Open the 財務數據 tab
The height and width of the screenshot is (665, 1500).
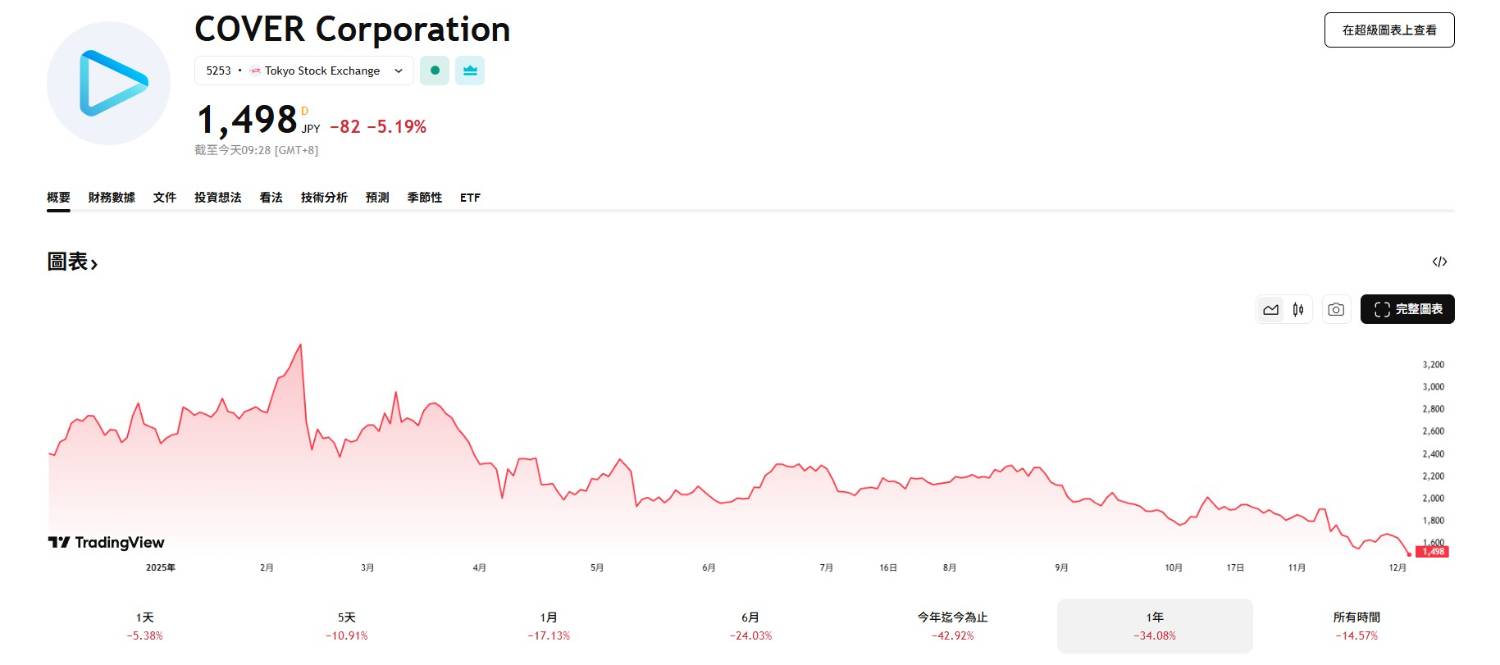[x=111, y=198]
